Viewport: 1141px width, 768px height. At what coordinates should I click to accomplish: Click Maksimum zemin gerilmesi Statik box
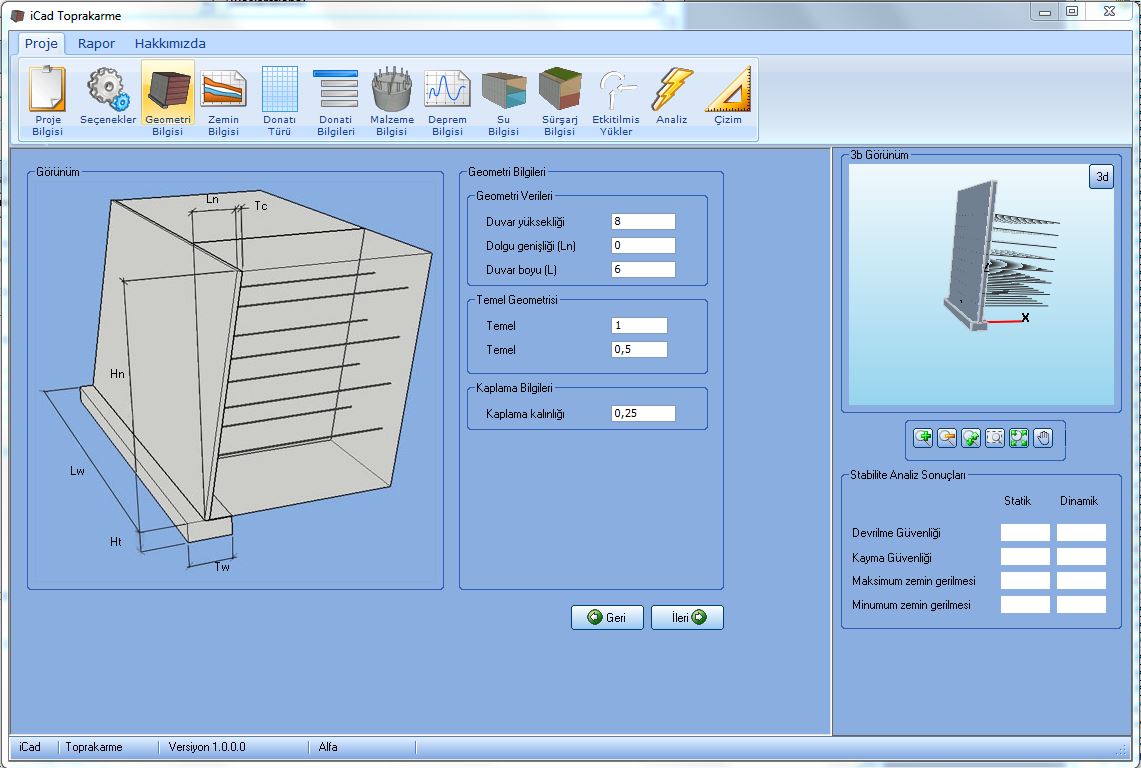click(1025, 580)
